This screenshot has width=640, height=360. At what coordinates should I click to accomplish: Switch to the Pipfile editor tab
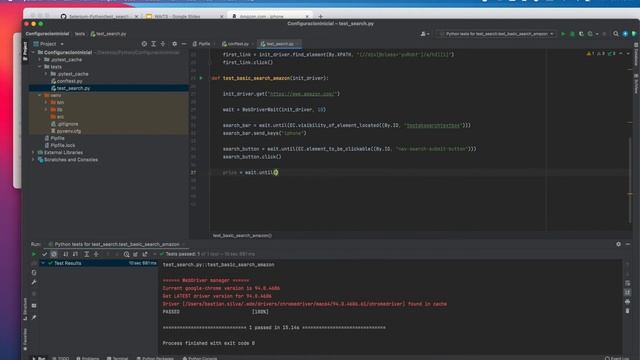202,44
